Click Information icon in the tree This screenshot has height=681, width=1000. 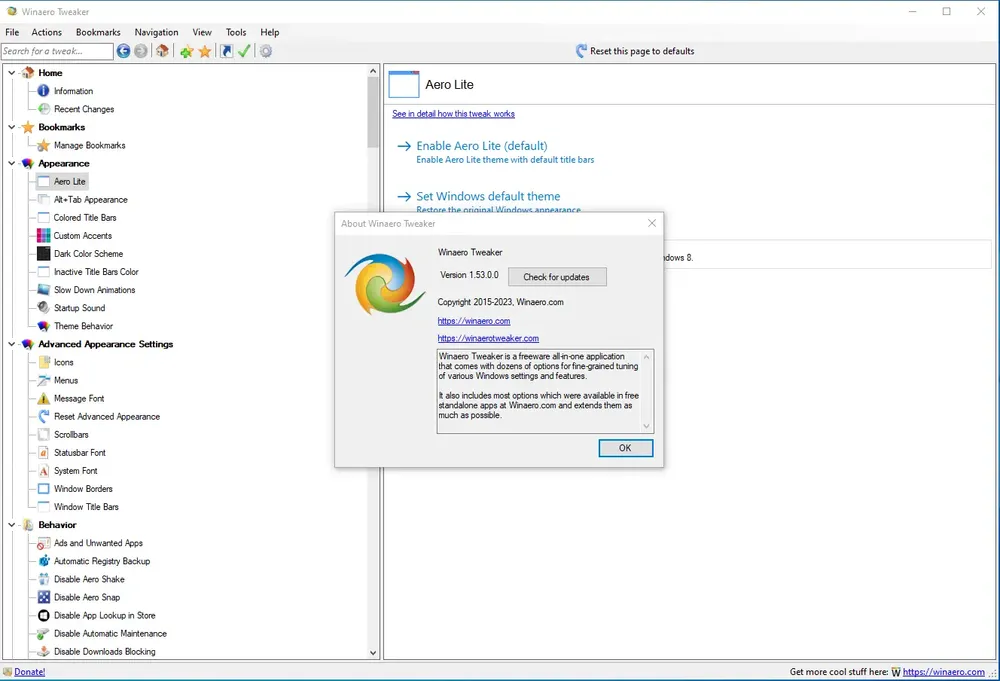pos(43,91)
